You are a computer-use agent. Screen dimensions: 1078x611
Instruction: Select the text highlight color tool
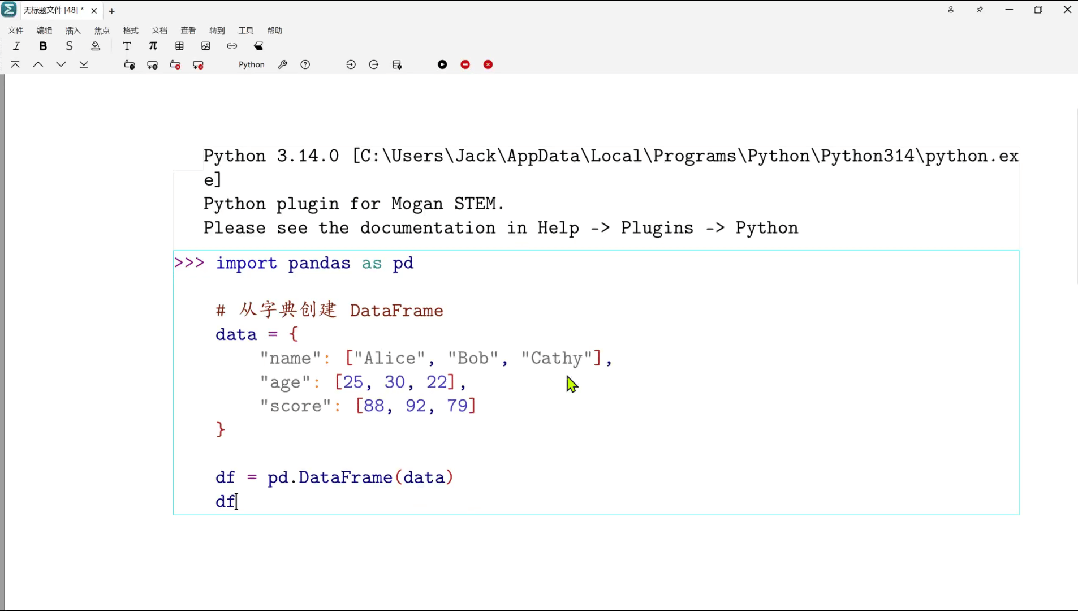(x=95, y=46)
